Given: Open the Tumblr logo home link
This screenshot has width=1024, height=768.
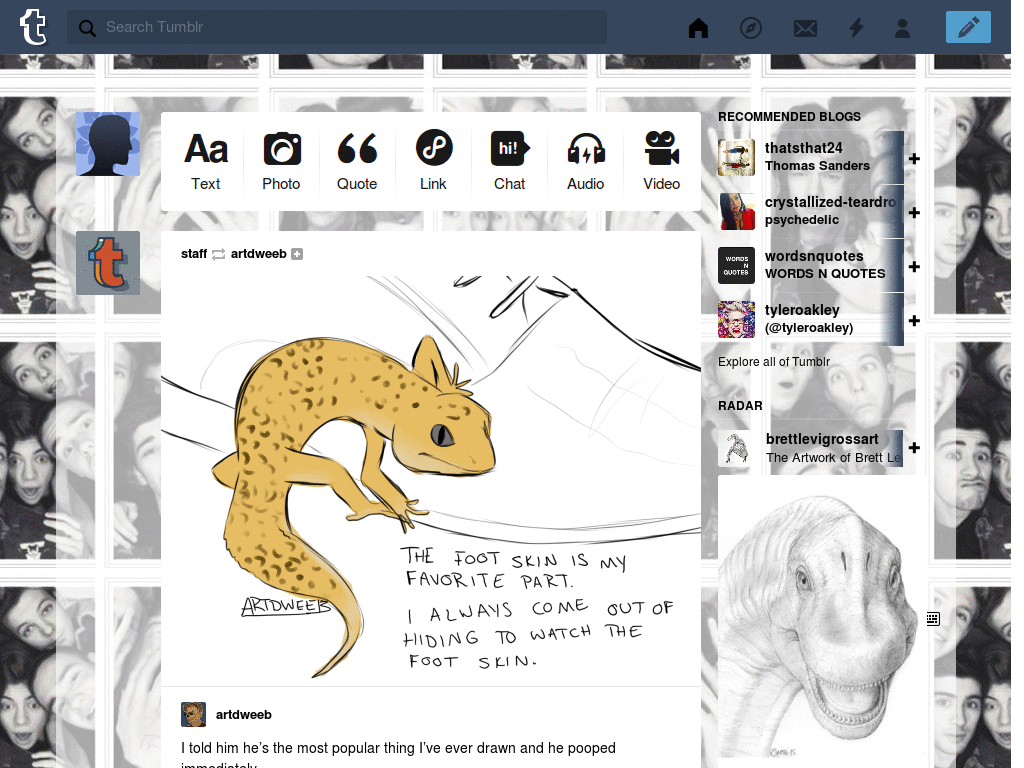Looking at the screenshot, I should (x=33, y=27).
